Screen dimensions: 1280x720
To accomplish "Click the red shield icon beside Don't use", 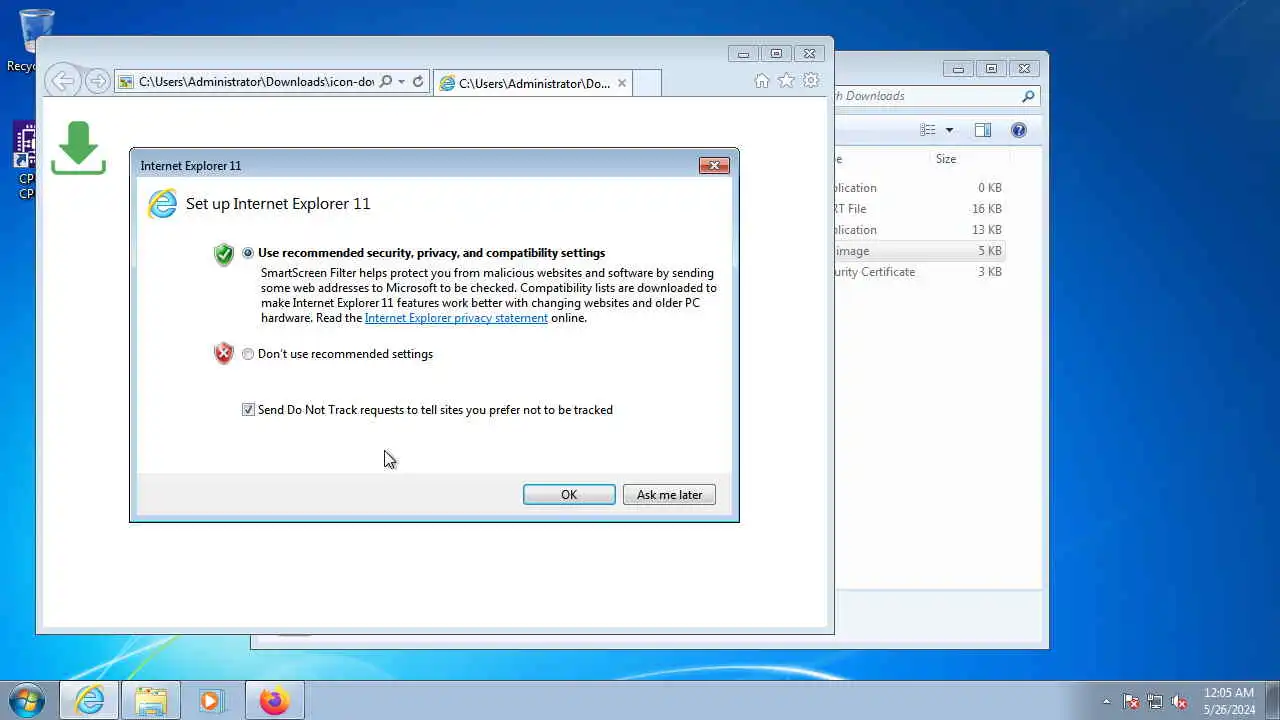I will [224, 353].
